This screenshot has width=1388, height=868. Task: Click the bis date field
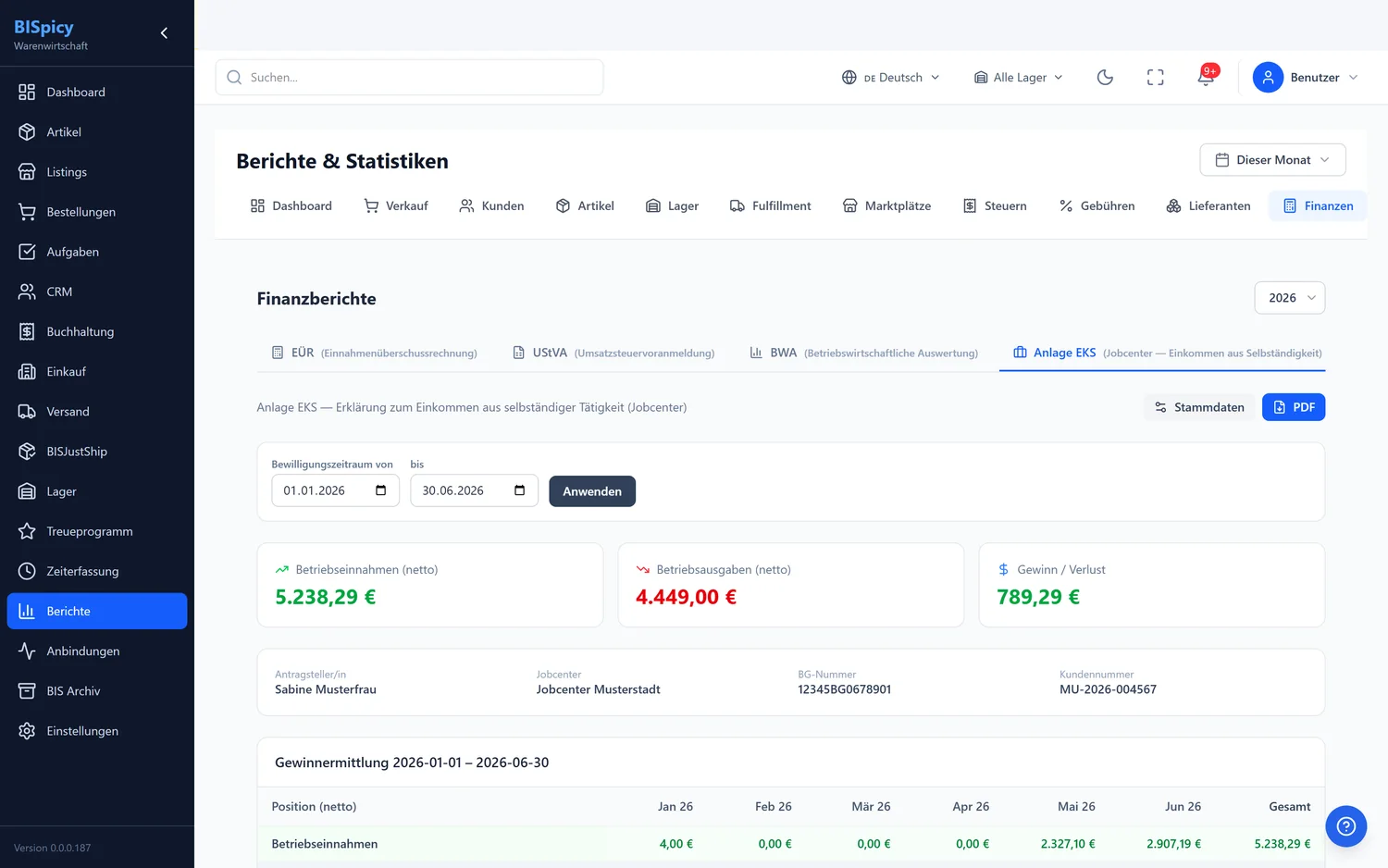(x=474, y=490)
